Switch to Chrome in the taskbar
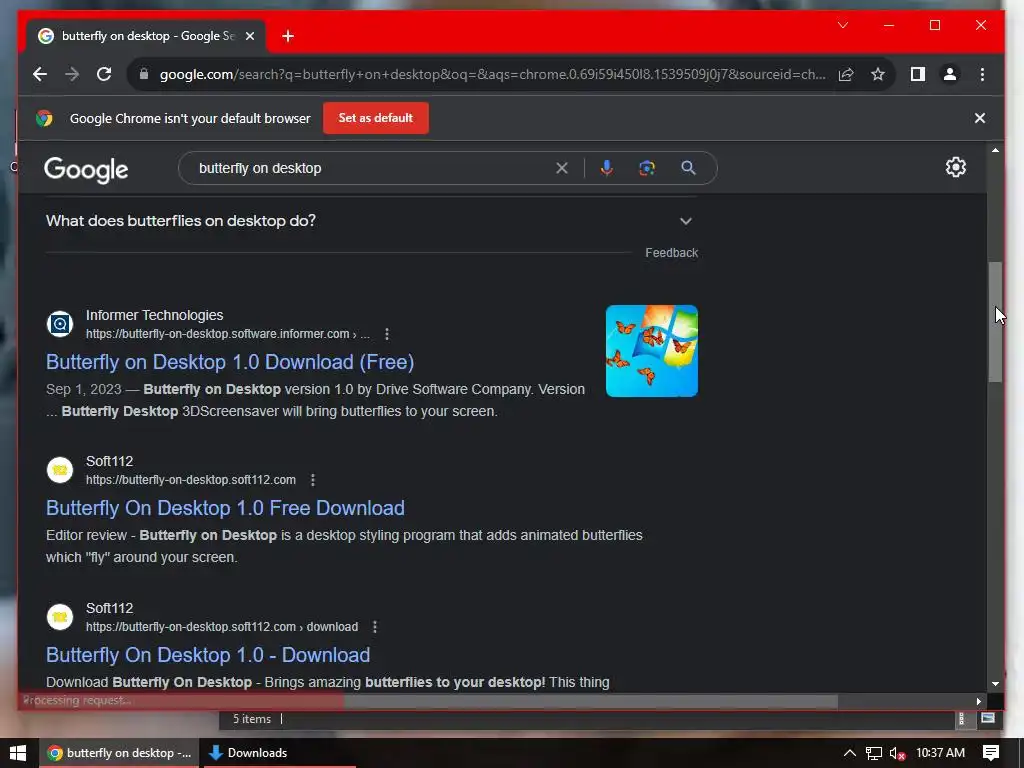The width and height of the screenshot is (1024, 768). tap(121, 753)
